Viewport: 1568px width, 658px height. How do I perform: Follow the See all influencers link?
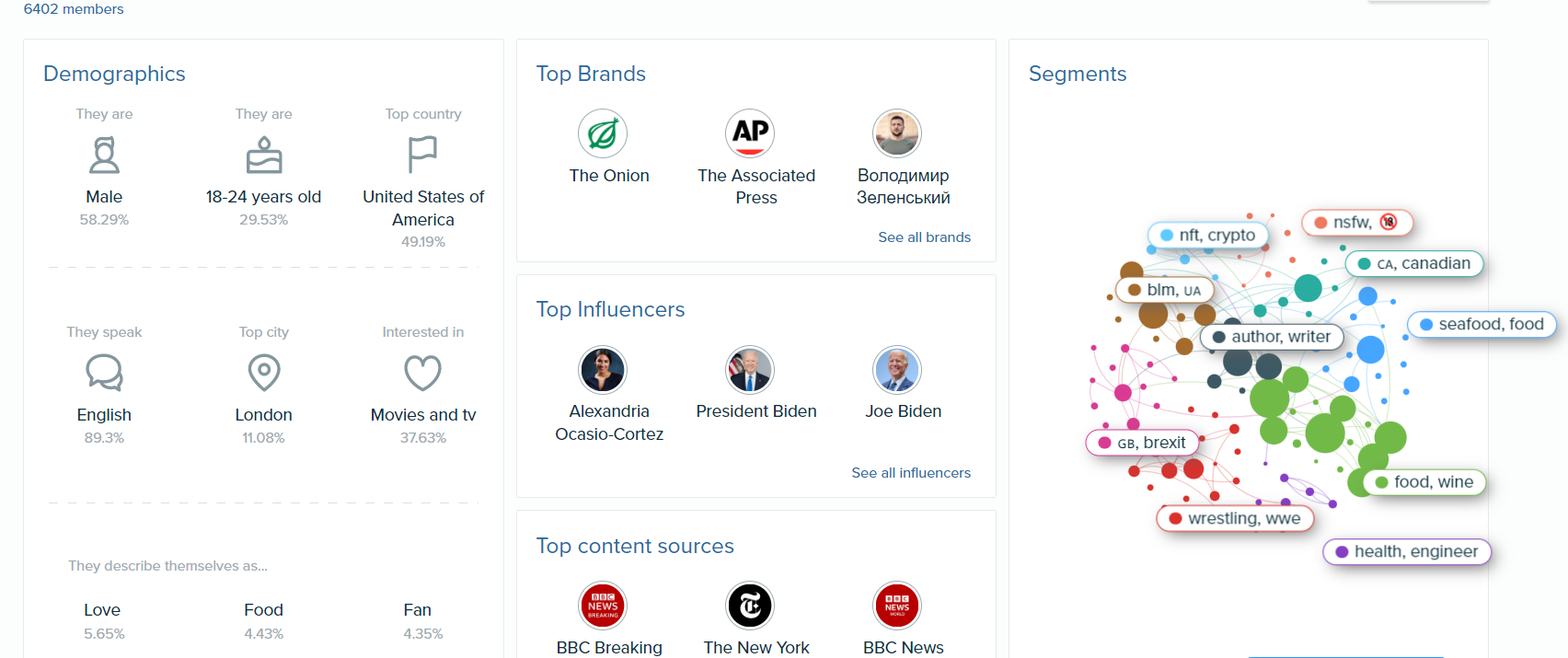911,473
